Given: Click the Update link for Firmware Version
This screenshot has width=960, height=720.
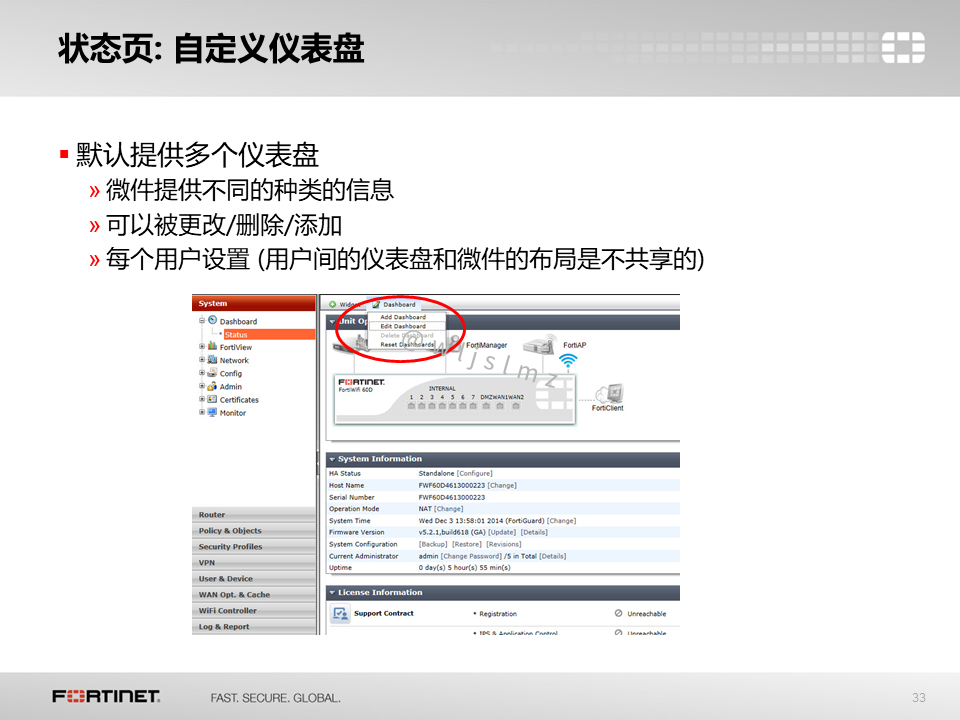Looking at the screenshot, I should tap(502, 532).
